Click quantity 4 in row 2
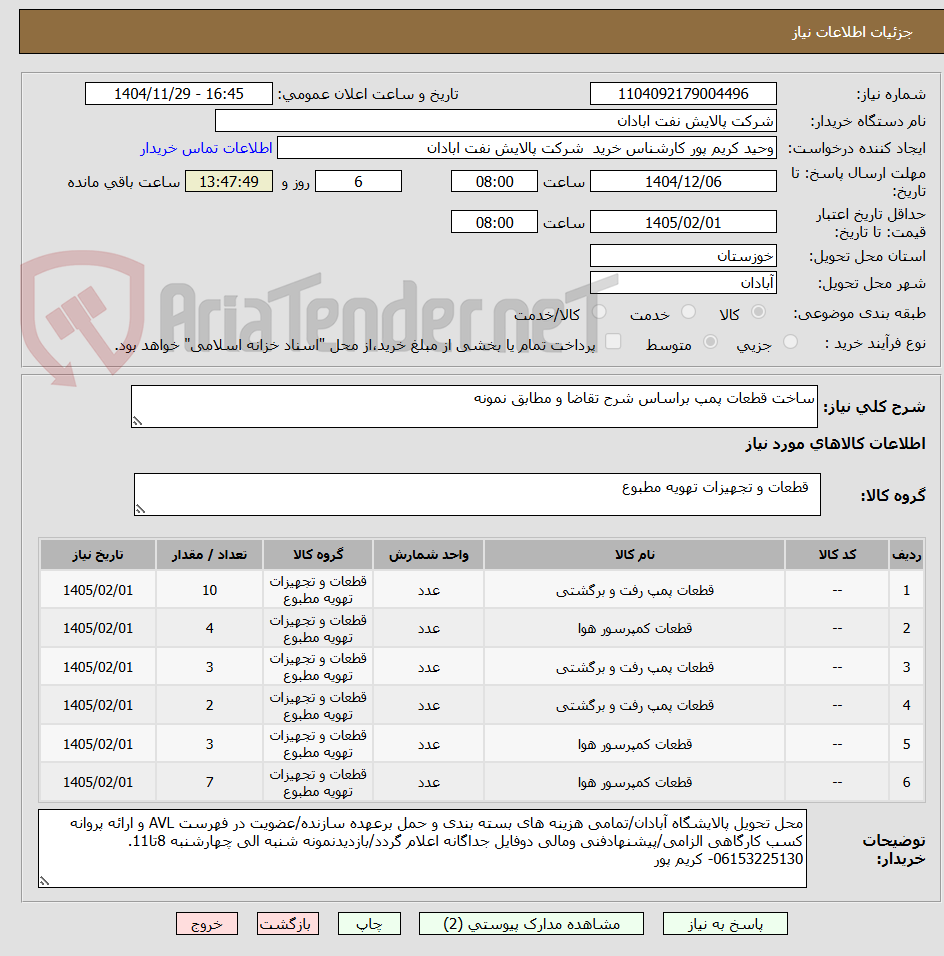This screenshot has height=956, width=944. [209, 628]
